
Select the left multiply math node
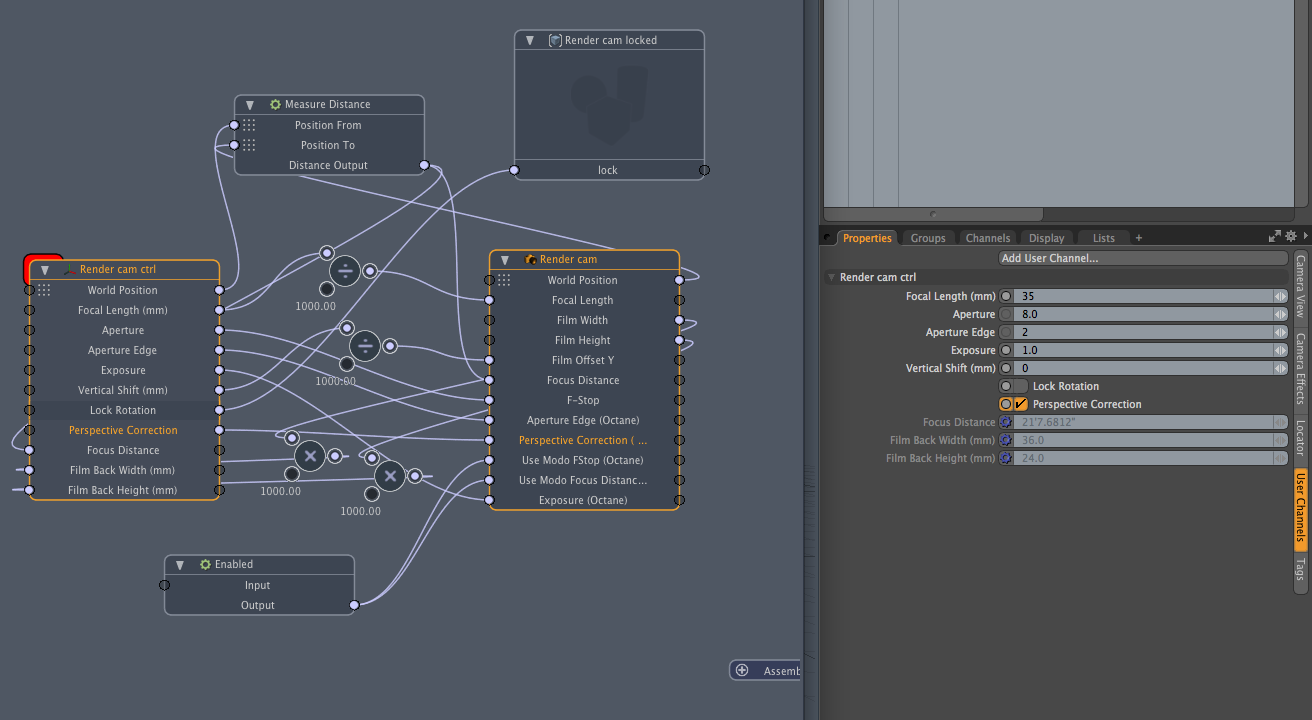coord(310,456)
